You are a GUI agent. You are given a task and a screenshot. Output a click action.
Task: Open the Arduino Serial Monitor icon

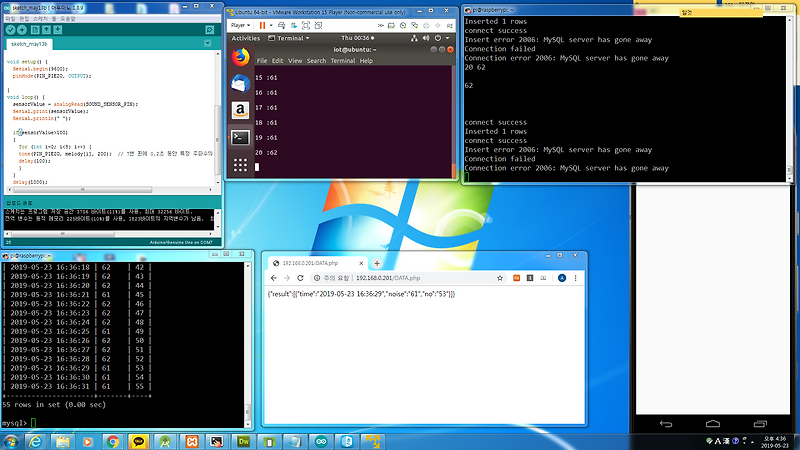209,30
